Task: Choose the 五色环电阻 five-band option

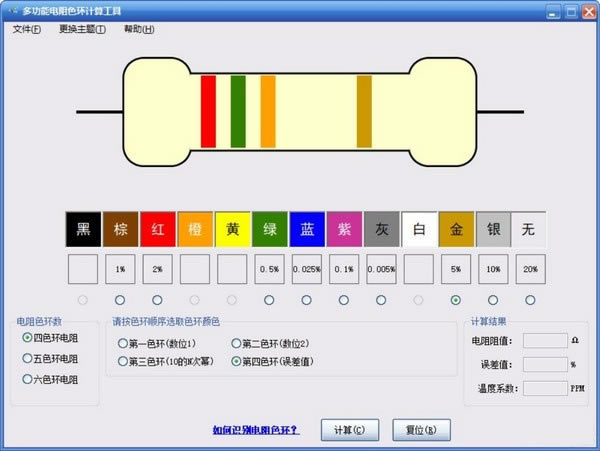Action: (27, 358)
